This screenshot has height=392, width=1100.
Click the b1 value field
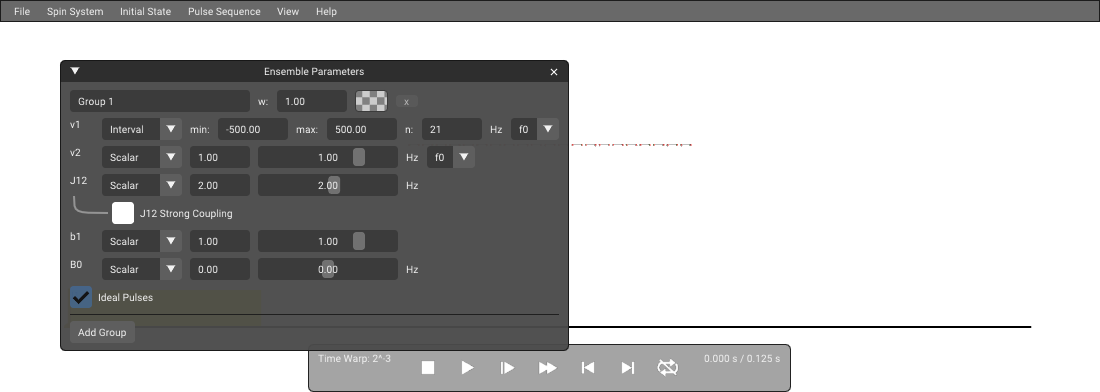220,241
